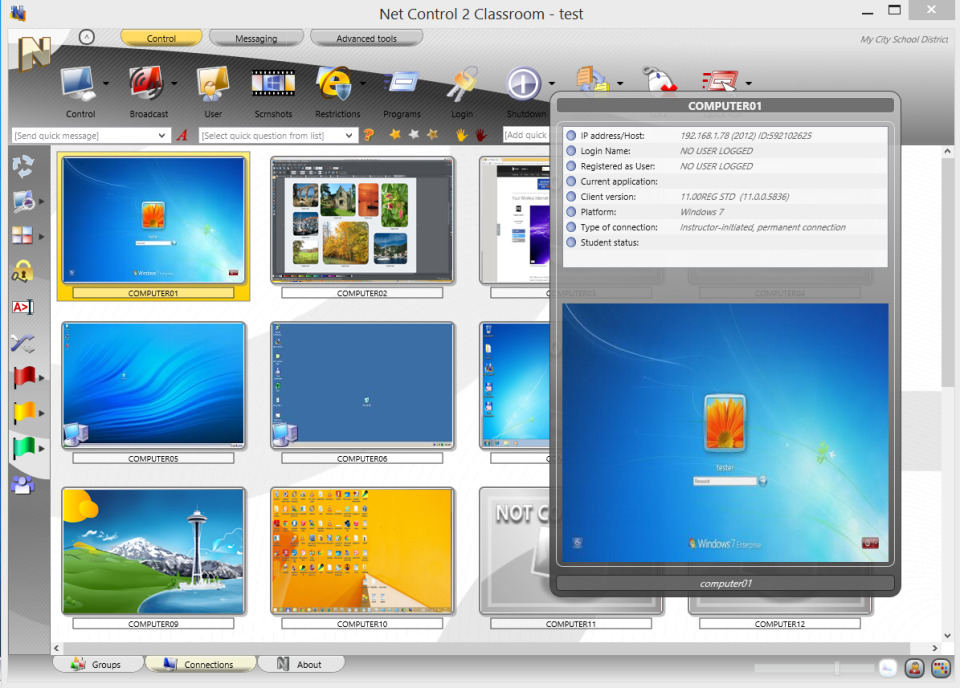Click the refresh arrows icon in the sidebar
This screenshot has width=960, height=688.
point(24,168)
